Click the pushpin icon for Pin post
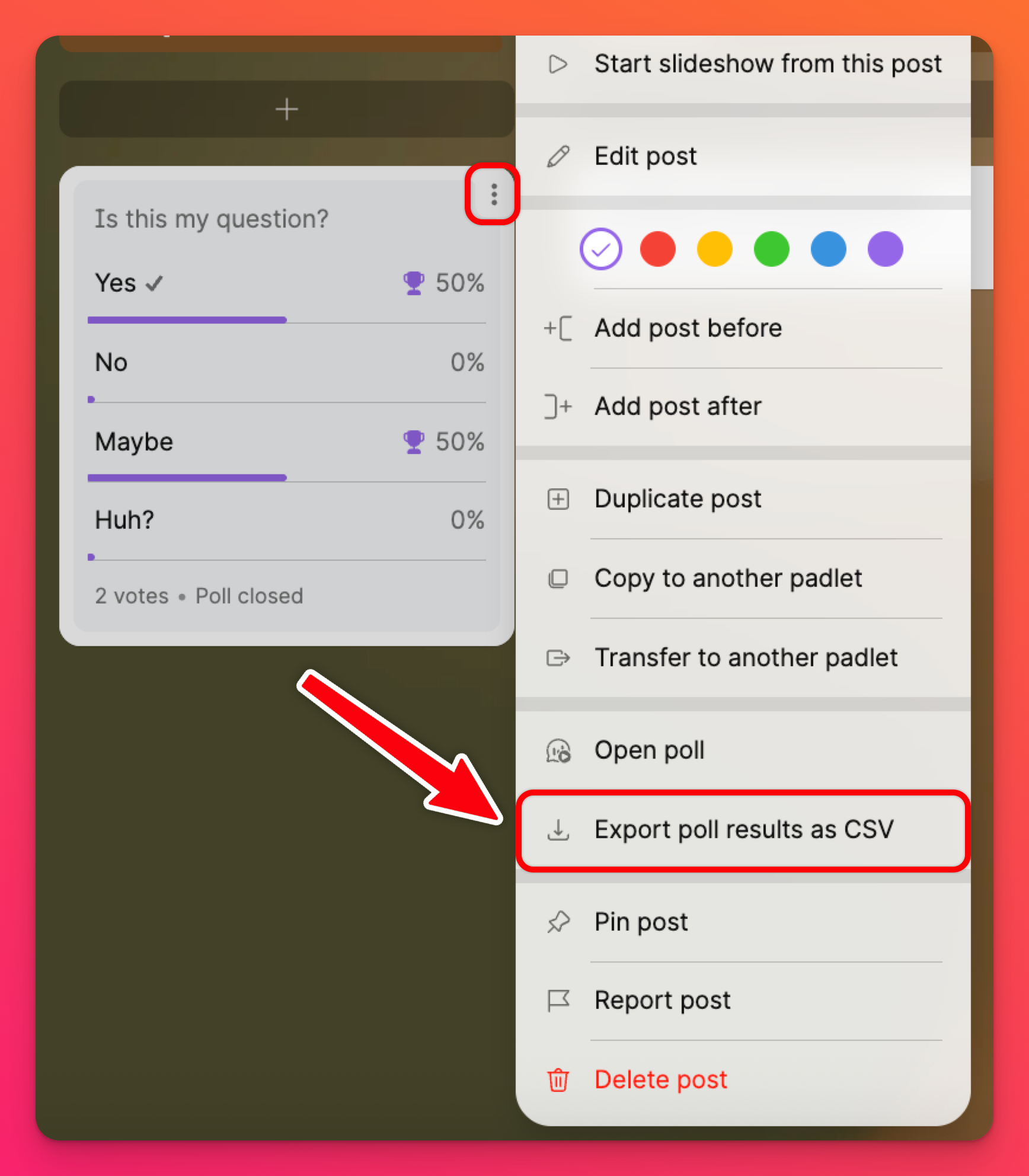1029x1176 pixels. [x=558, y=922]
